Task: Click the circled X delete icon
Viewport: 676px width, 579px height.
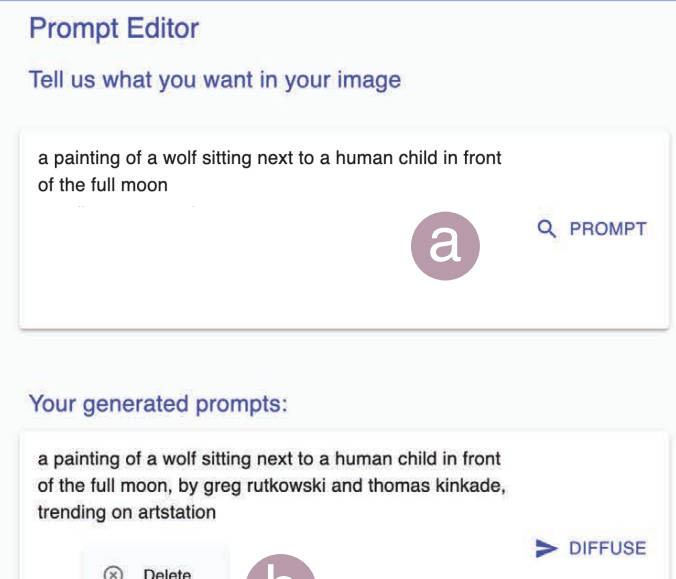Action: tap(113, 573)
